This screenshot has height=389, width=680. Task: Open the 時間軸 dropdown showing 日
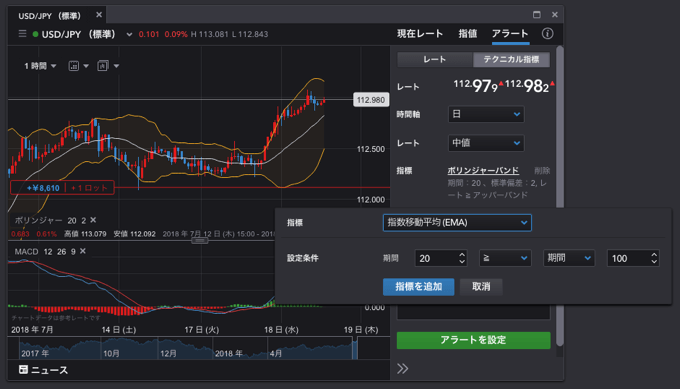click(486, 114)
